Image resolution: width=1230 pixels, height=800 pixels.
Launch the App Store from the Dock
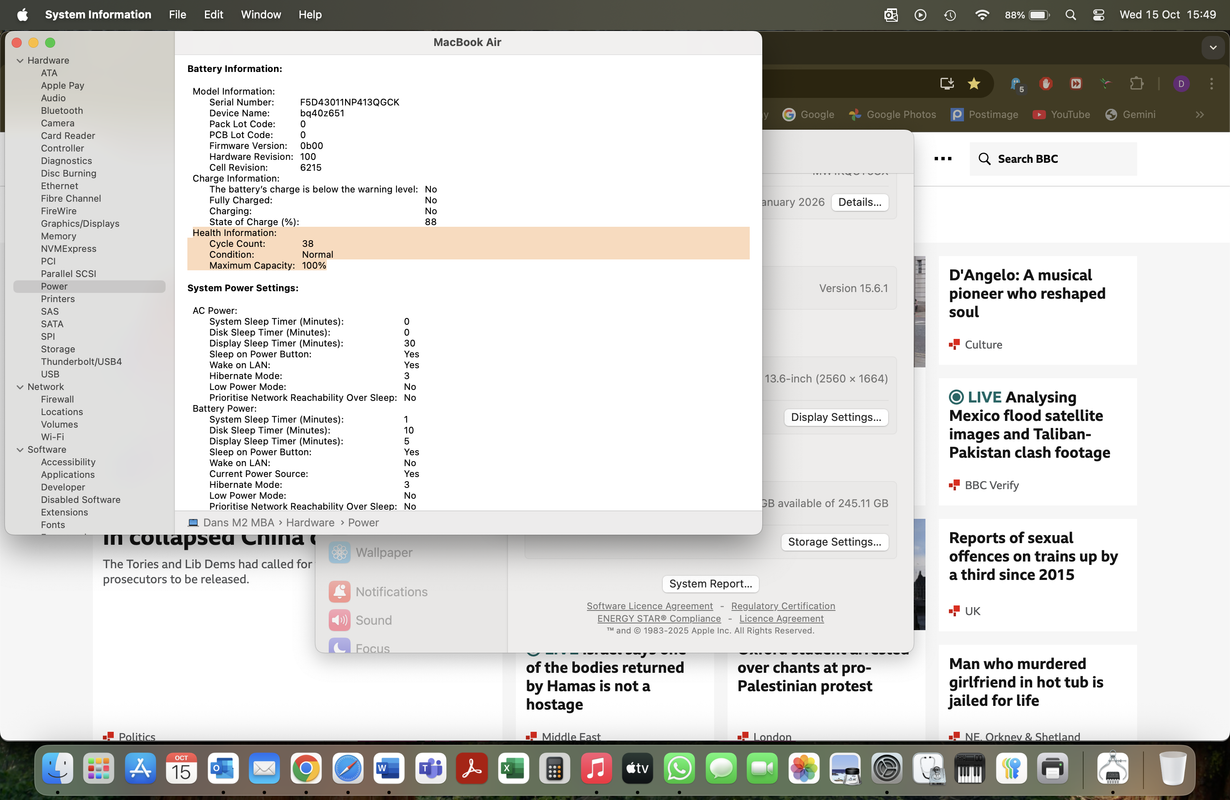[x=140, y=768]
